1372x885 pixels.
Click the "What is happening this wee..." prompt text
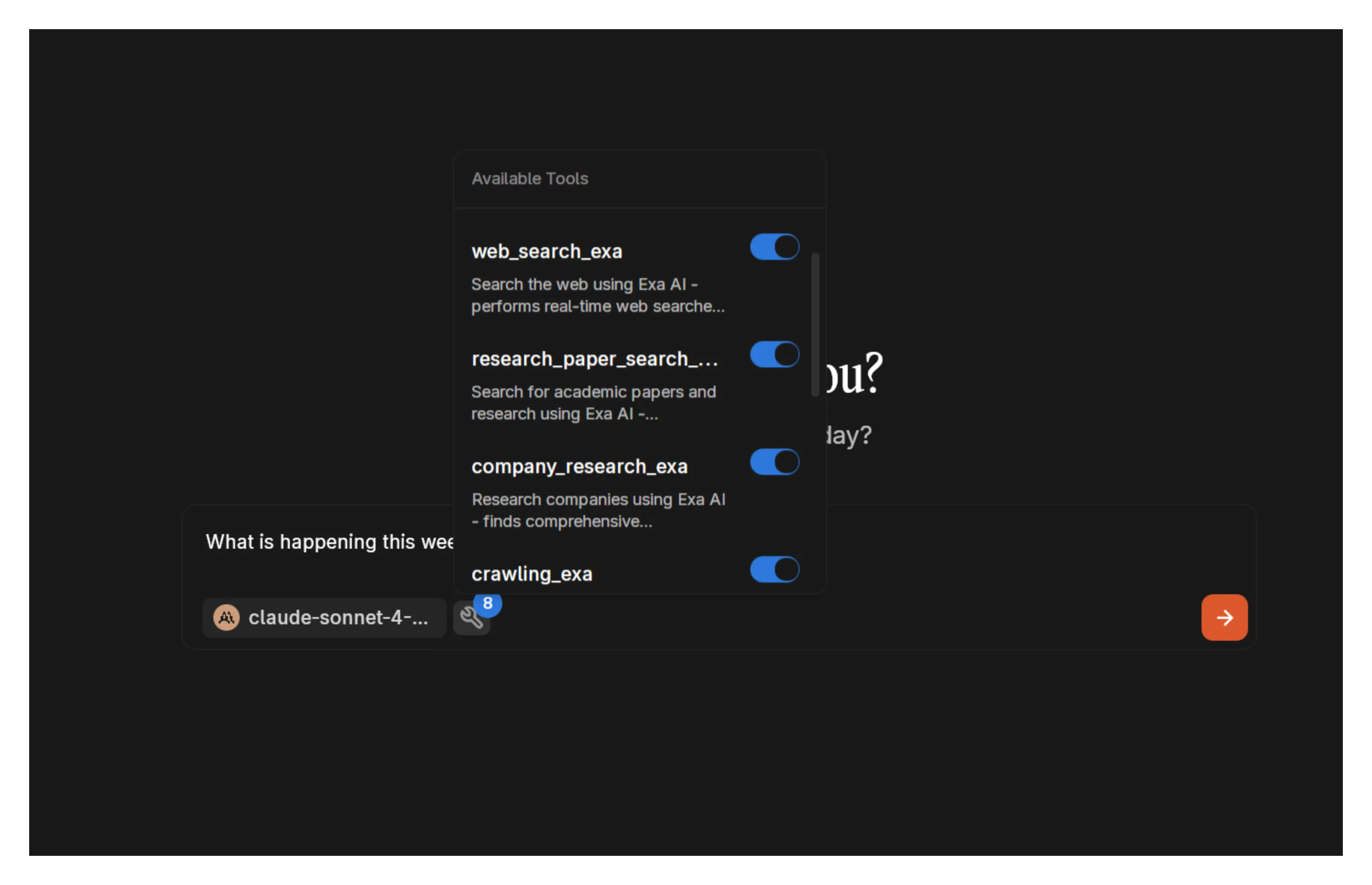pos(330,541)
